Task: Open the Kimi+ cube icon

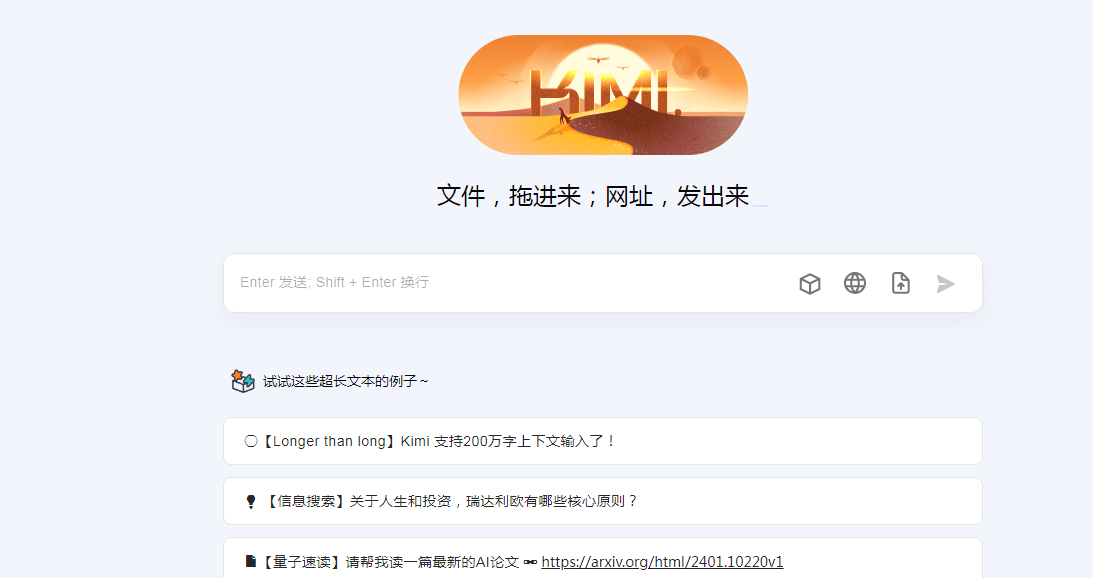Action: click(x=809, y=284)
